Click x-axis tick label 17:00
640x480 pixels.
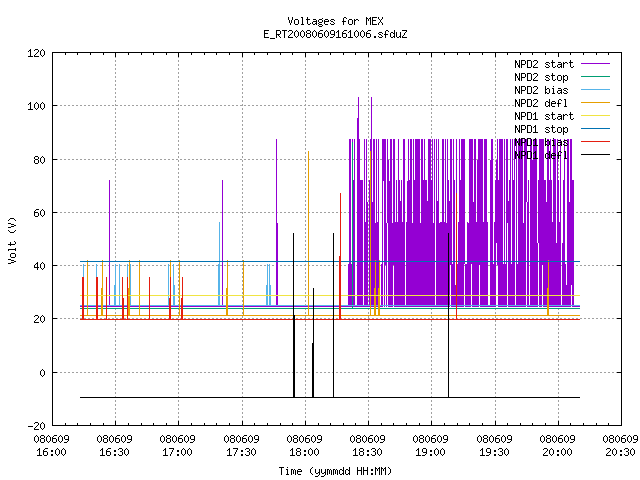[x=178, y=453]
